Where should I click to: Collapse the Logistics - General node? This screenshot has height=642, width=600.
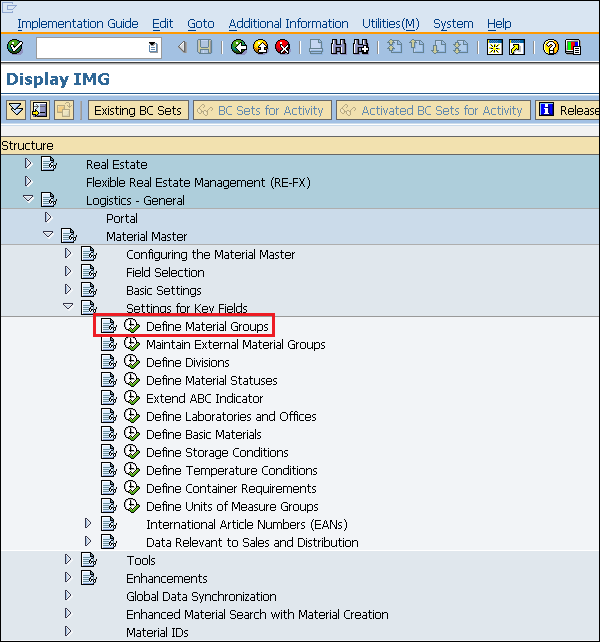[x=28, y=199]
